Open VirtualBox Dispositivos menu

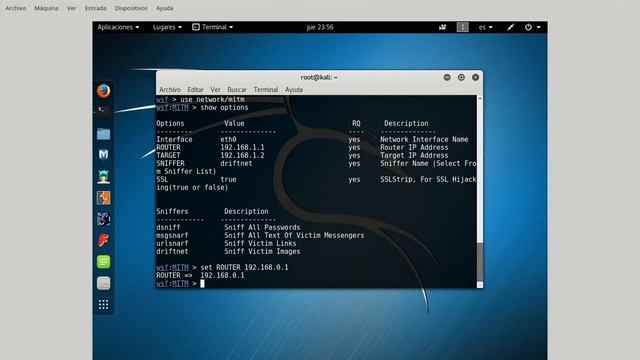tap(131, 8)
